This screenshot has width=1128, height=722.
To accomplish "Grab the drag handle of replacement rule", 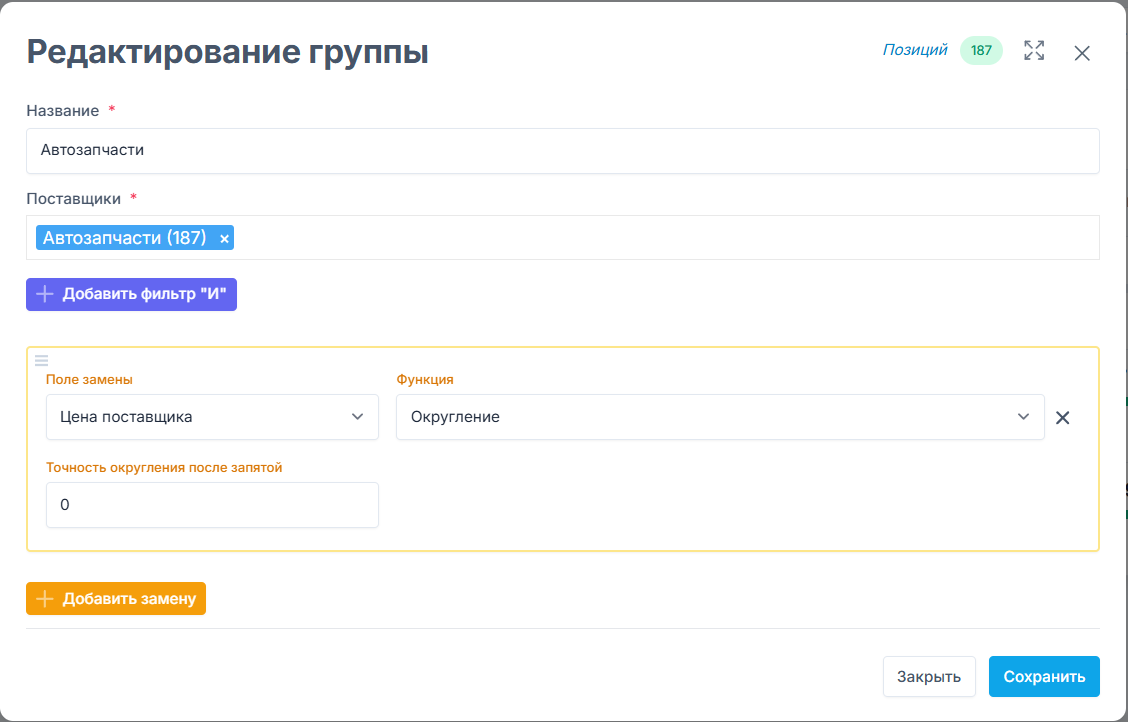I will point(42,360).
